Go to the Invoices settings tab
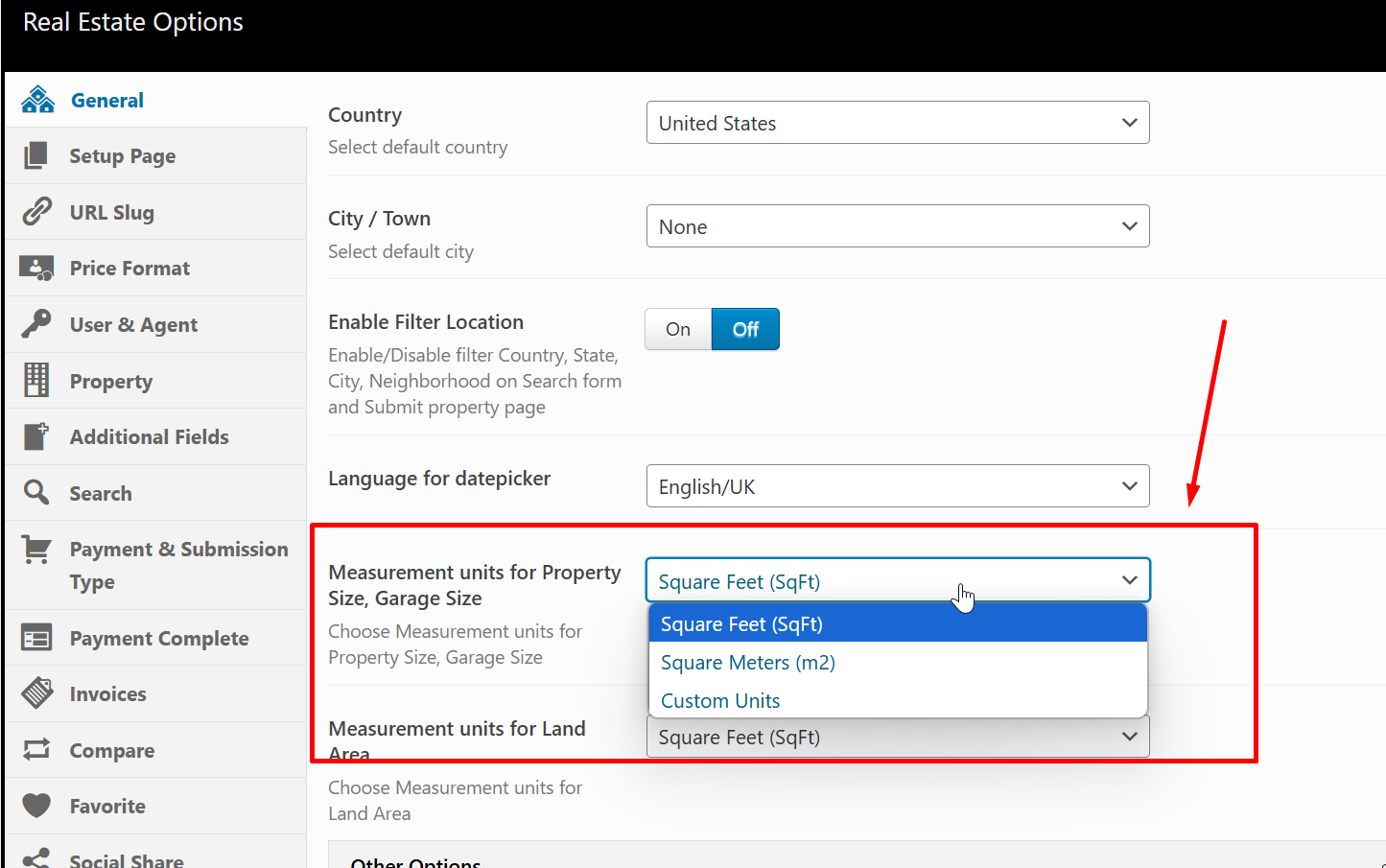Image resolution: width=1386 pixels, height=868 pixels. tap(107, 694)
